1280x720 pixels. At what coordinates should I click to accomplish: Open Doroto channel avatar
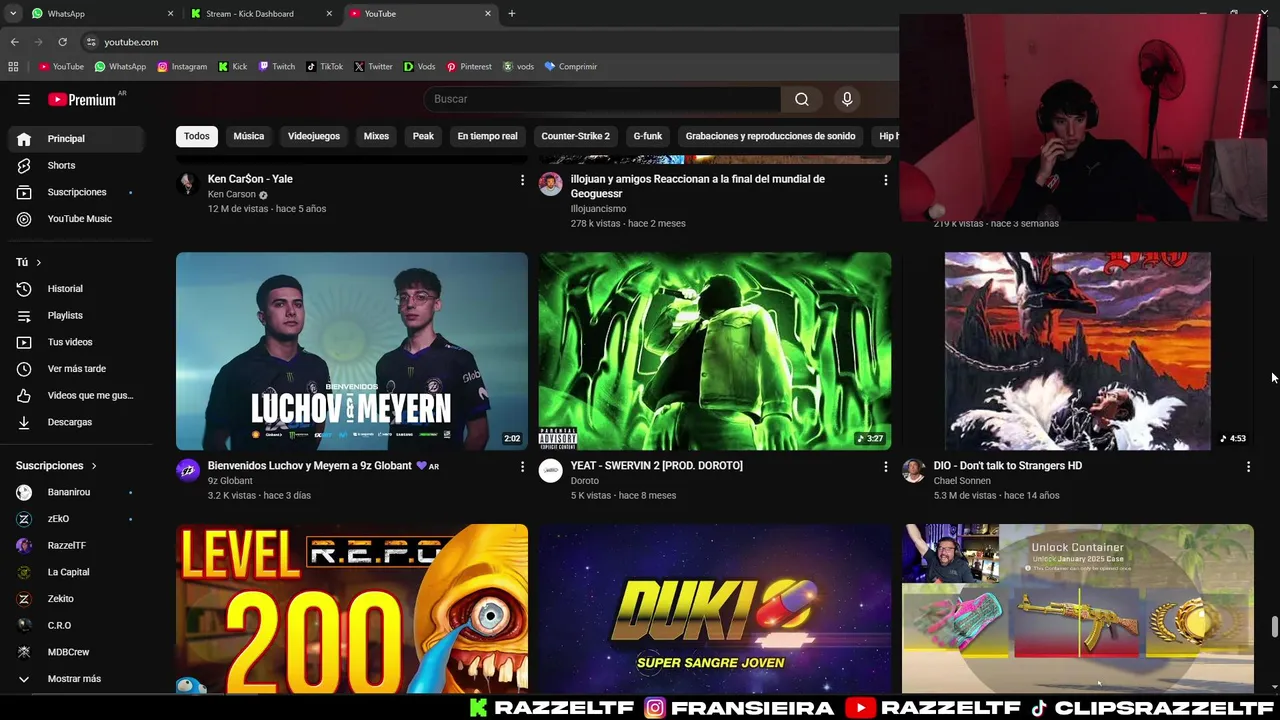(x=551, y=471)
